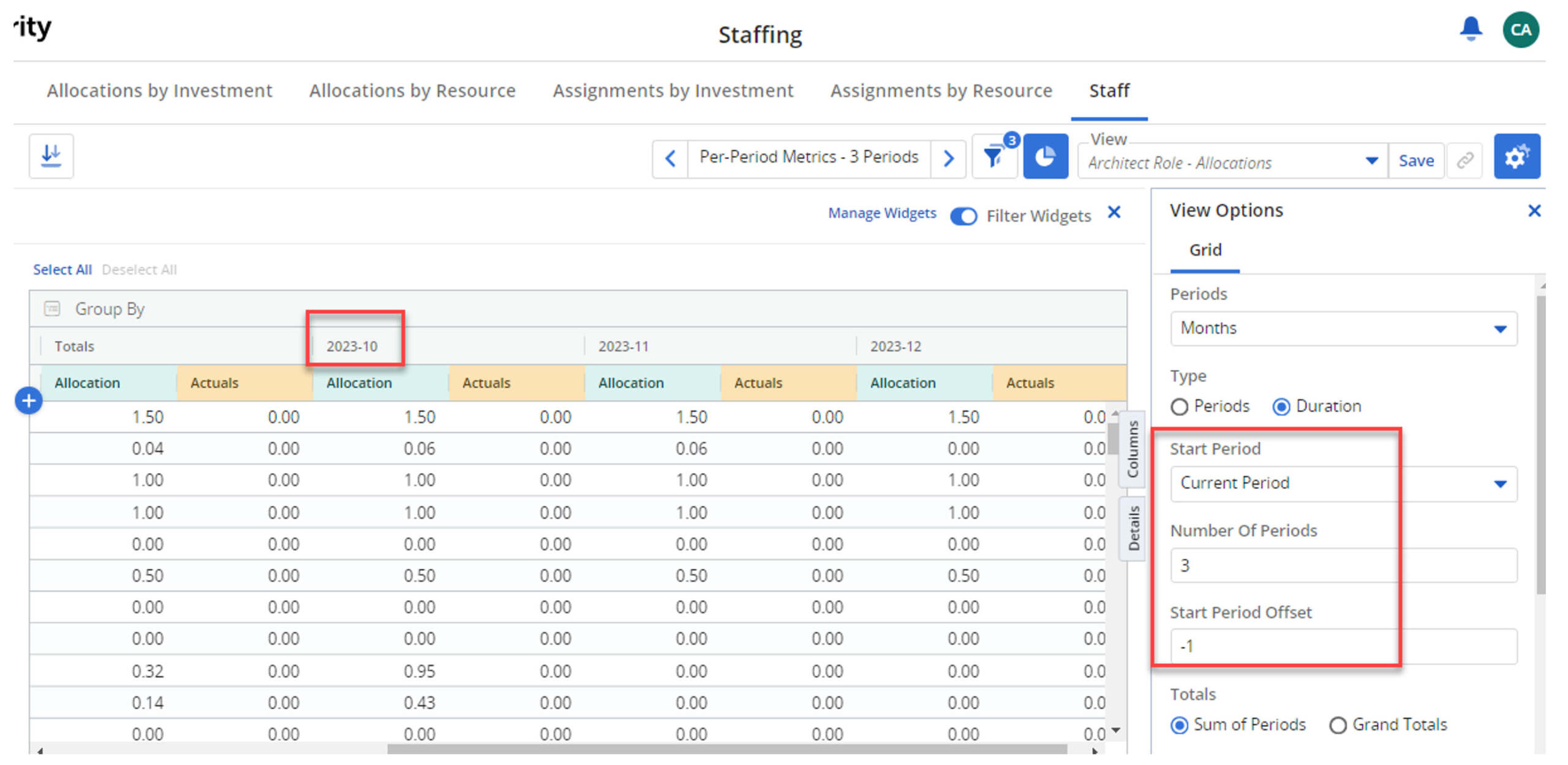Image resolution: width=1568 pixels, height=765 pixels.
Task: Expand the Months periods dropdown
Action: pyautogui.click(x=1343, y=328)
